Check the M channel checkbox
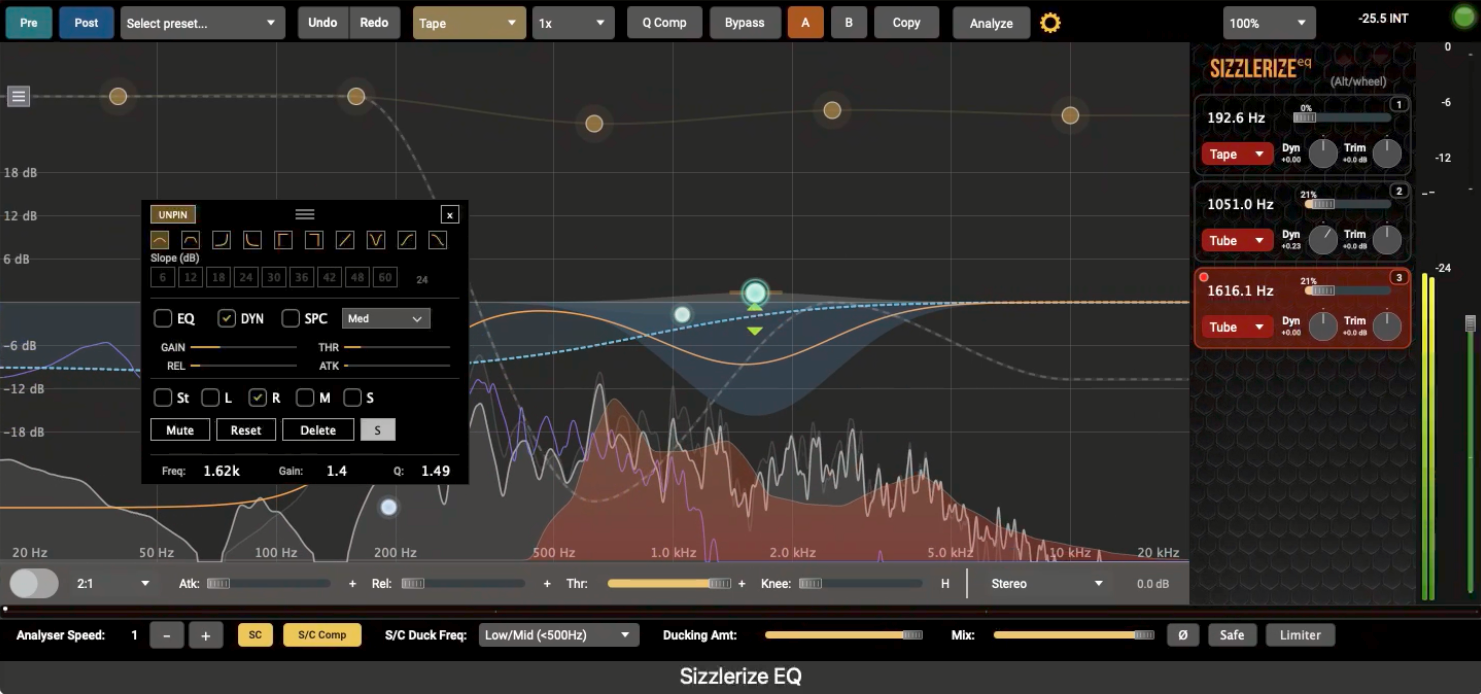This screenshot has height=694, width=1481. point(306,397)
